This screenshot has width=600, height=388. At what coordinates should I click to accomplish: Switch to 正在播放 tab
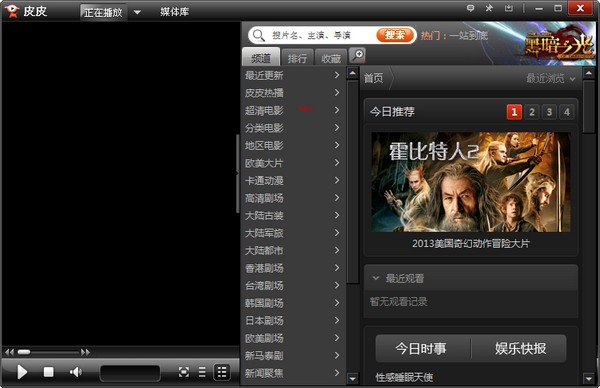(x=103, y=12)
